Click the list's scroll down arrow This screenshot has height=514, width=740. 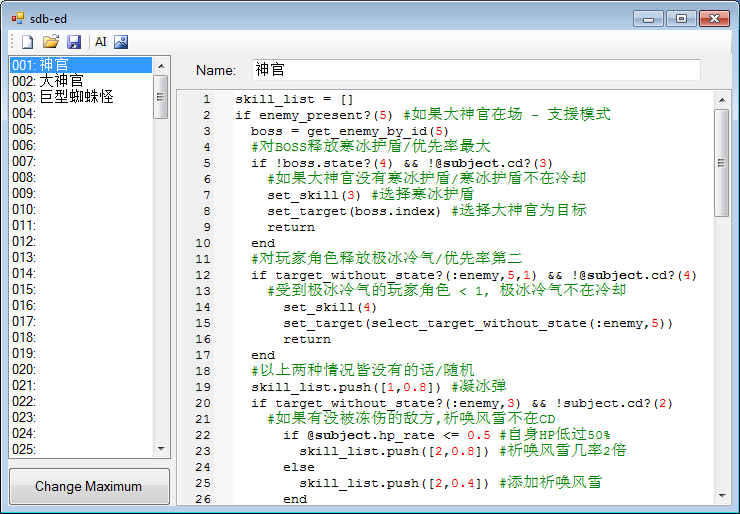point(161,448)
